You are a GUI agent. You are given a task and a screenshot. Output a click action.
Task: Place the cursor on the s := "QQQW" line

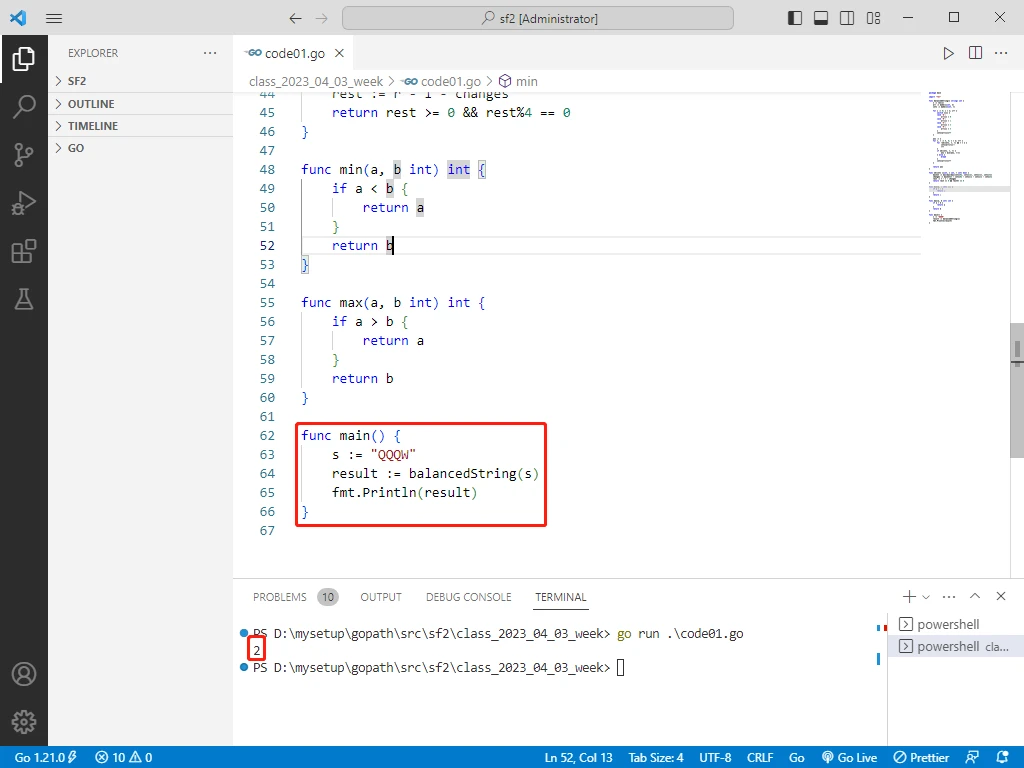pyautogui.click(x=374, y=455)
